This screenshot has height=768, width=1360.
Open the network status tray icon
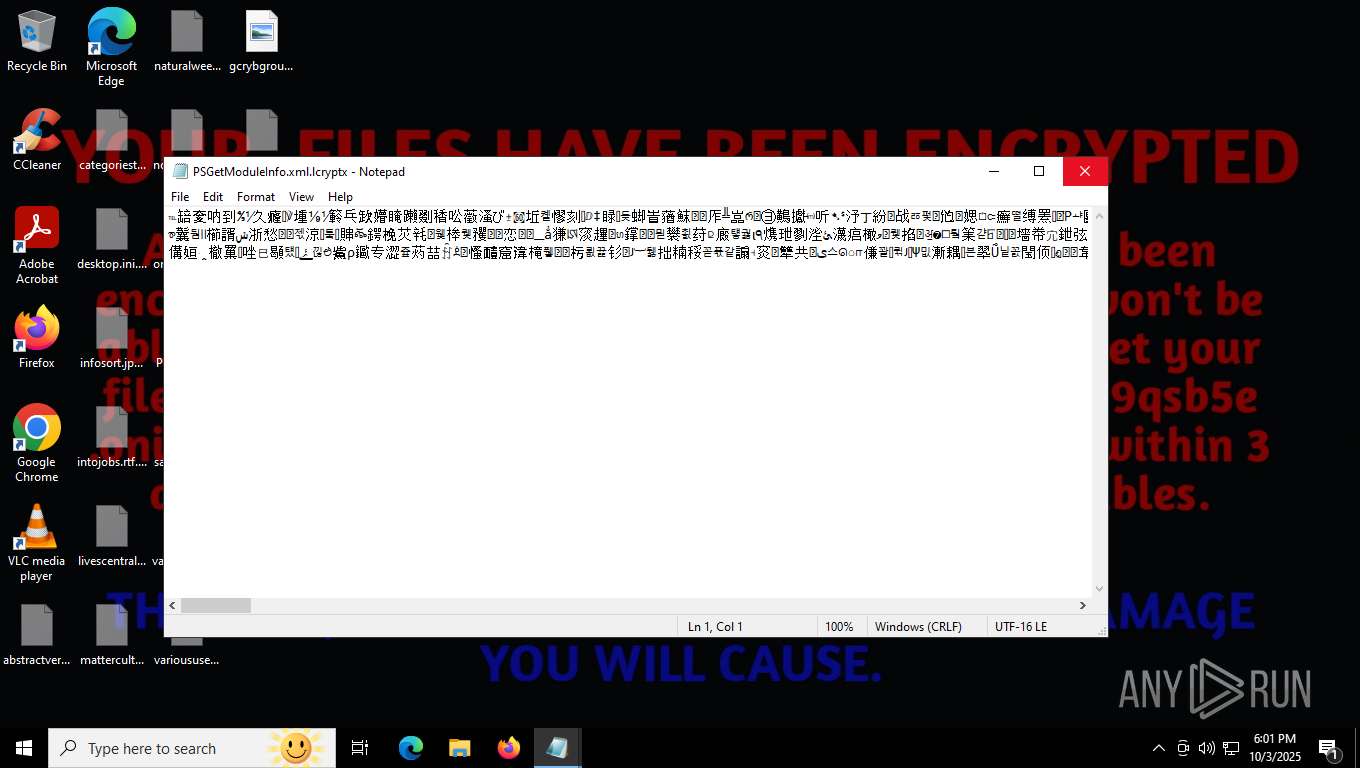pos(1231,748)
